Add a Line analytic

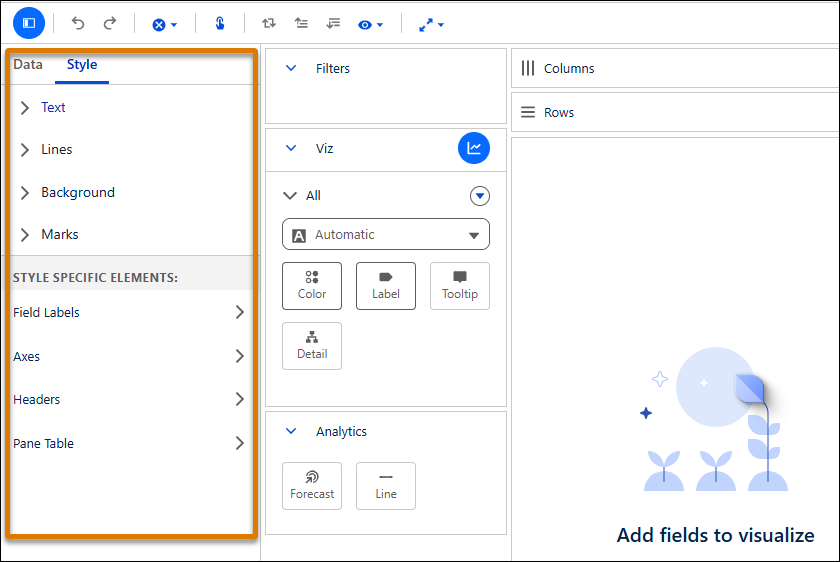click(x=386, y=486)
